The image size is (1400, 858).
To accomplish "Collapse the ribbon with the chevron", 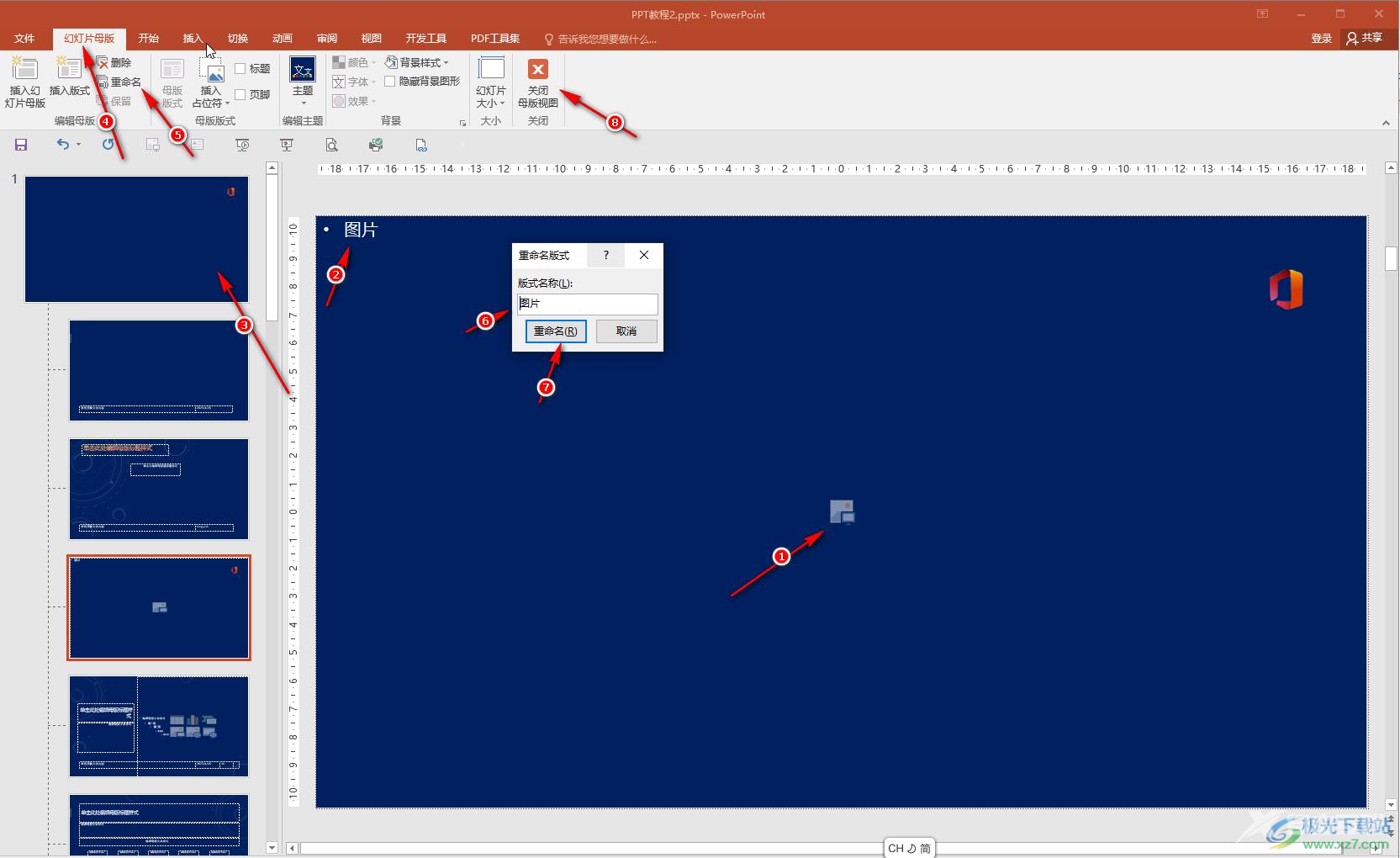I will point(1386,123).
